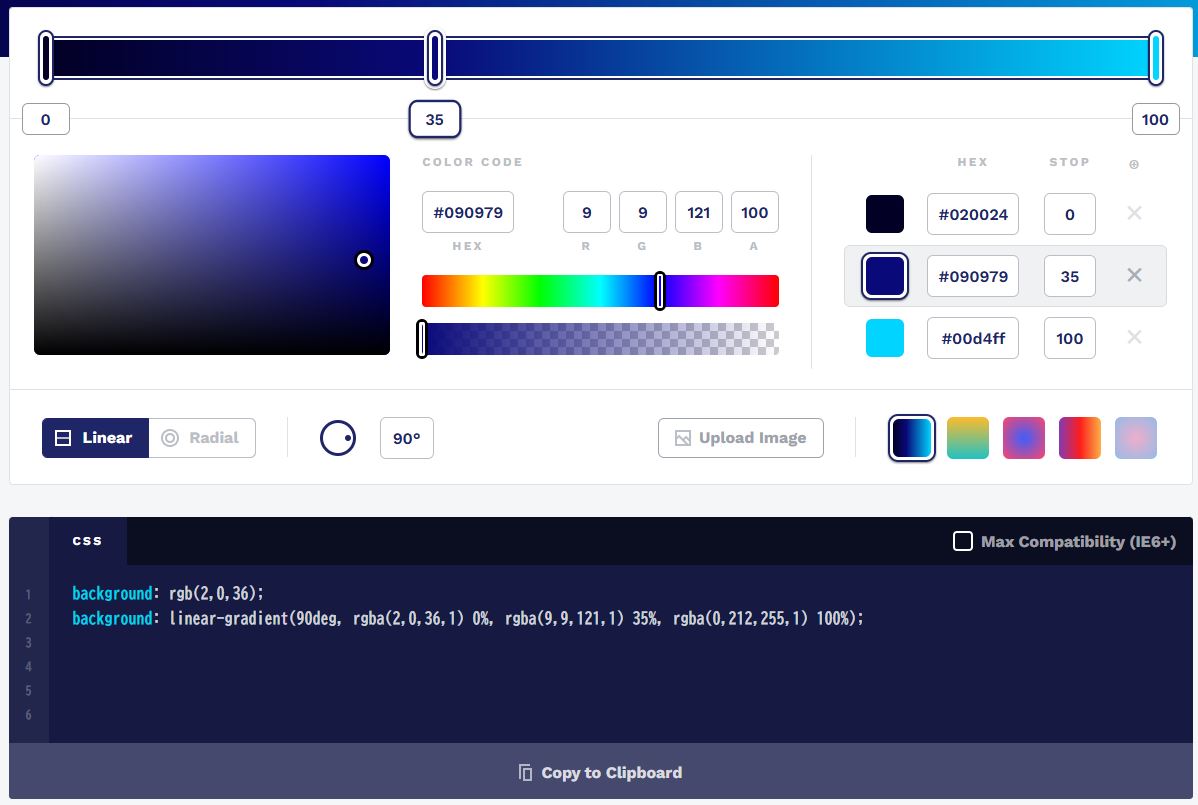
Task: Enable Max Compatibility (IE6+)
Action: pos(963,541)
